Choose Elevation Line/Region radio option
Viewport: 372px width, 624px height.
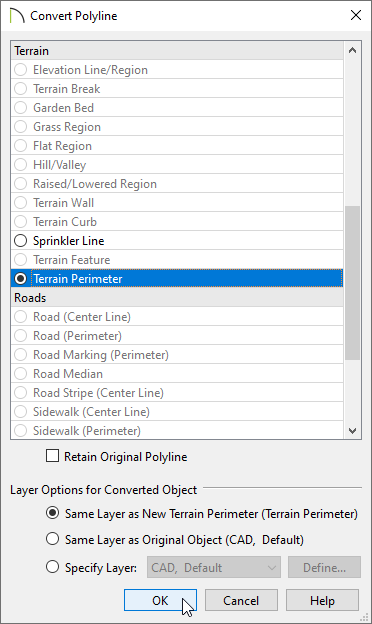click(21, 70)
